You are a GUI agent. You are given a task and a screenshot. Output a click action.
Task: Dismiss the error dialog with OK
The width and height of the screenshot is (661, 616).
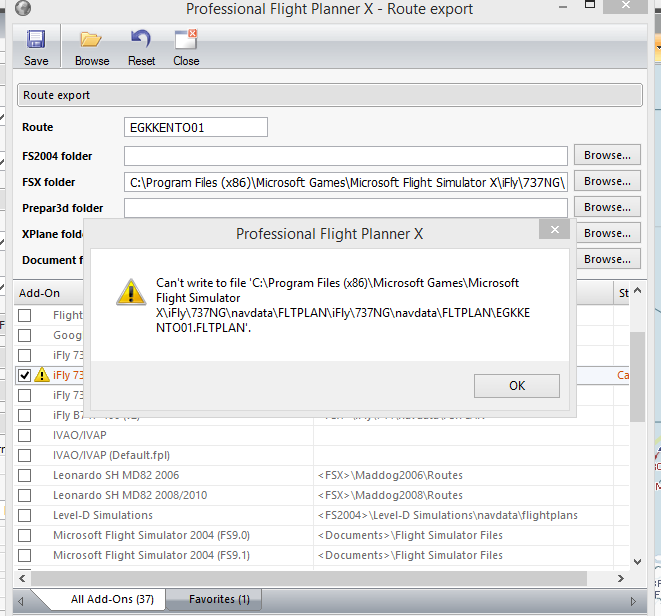click(517, 386)
